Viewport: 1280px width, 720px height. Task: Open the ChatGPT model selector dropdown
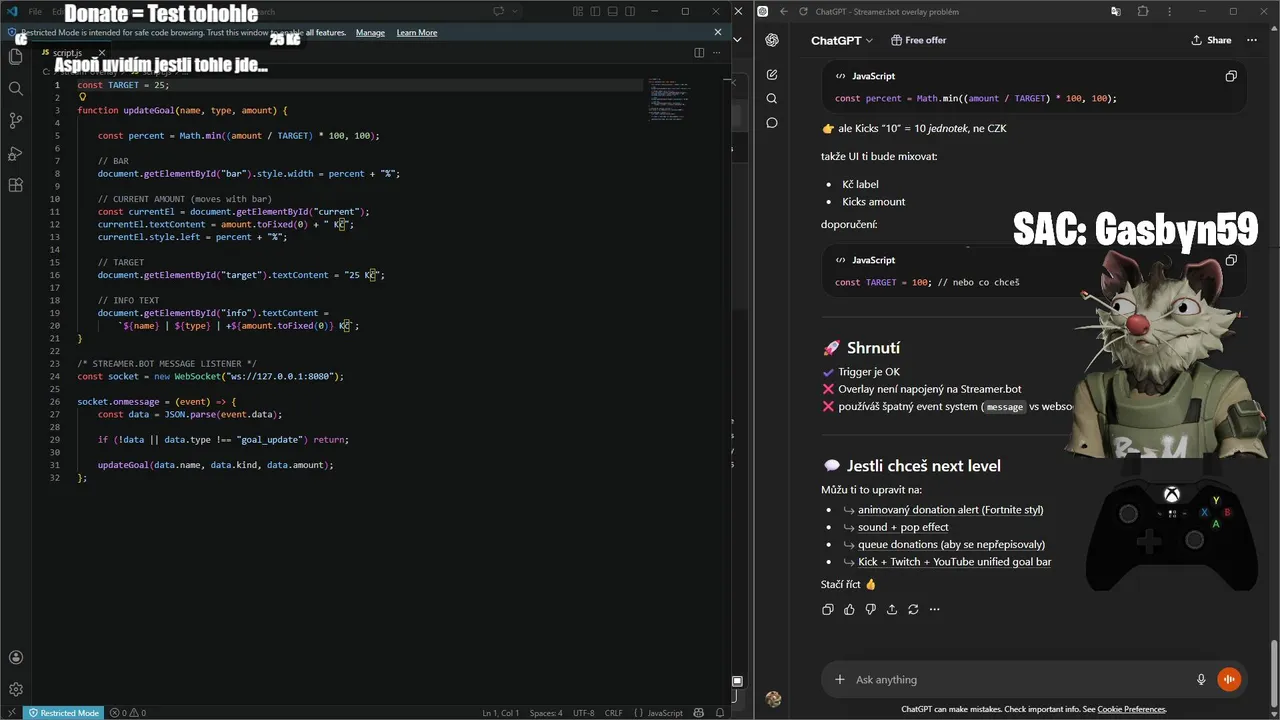[842, 40]
